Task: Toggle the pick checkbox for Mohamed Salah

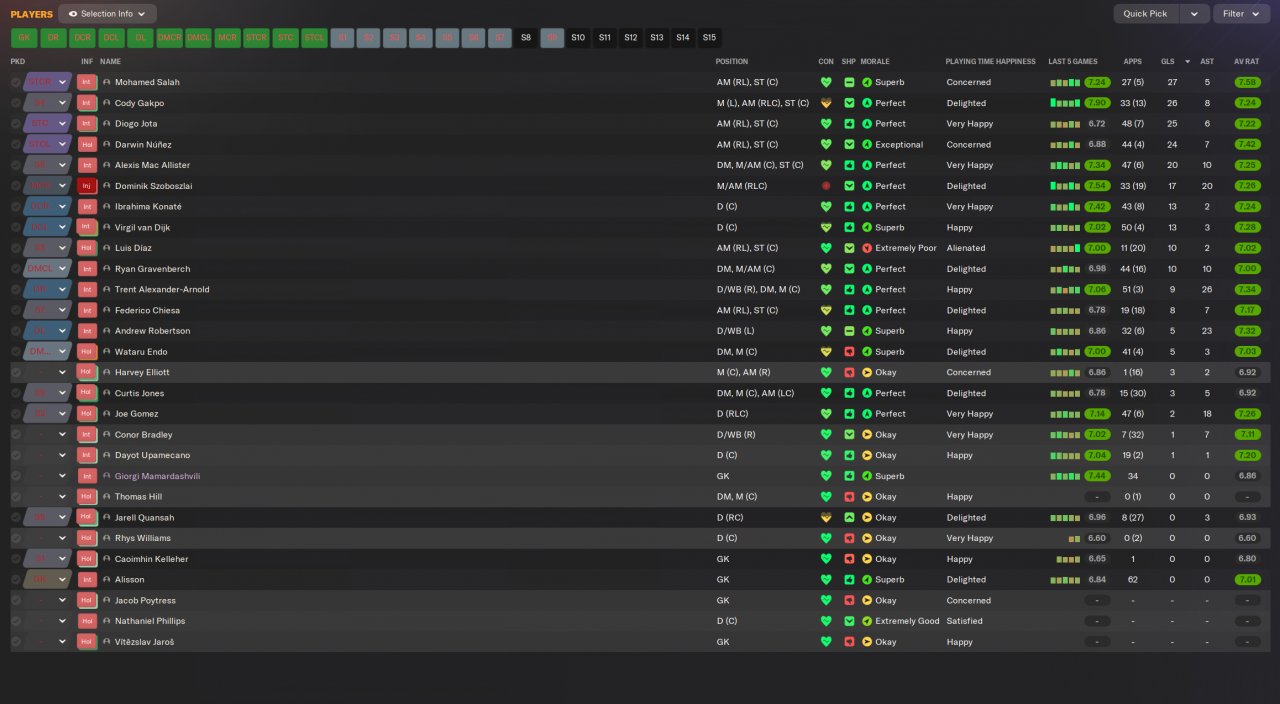Action: [16, 82]
